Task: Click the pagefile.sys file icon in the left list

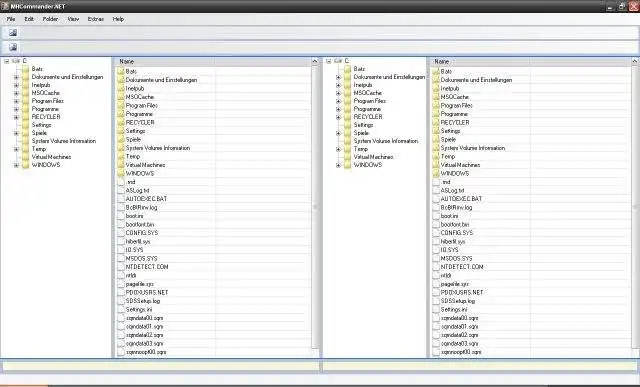Action: [121, 284]
